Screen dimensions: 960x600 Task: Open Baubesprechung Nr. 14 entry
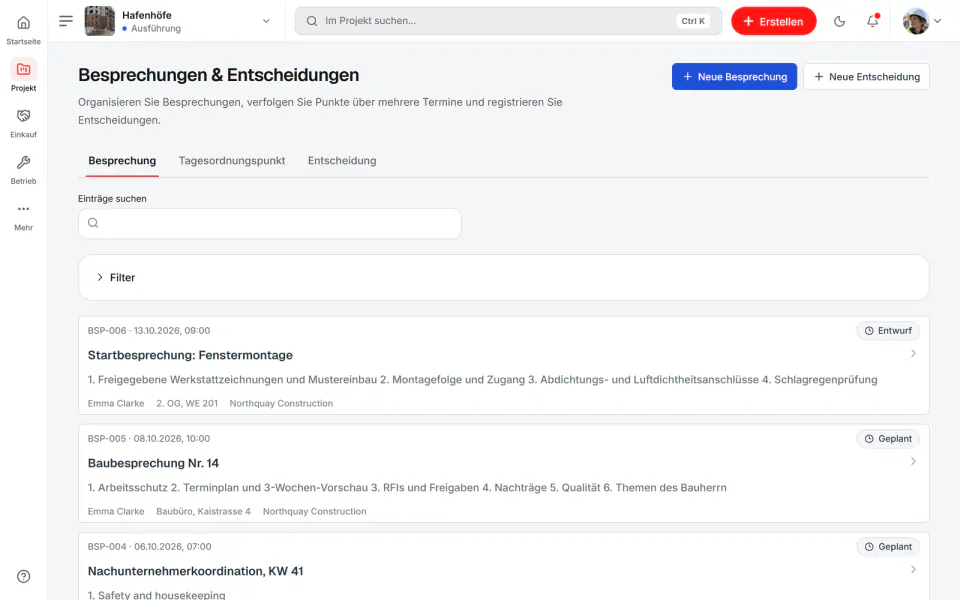pos(153,463)
